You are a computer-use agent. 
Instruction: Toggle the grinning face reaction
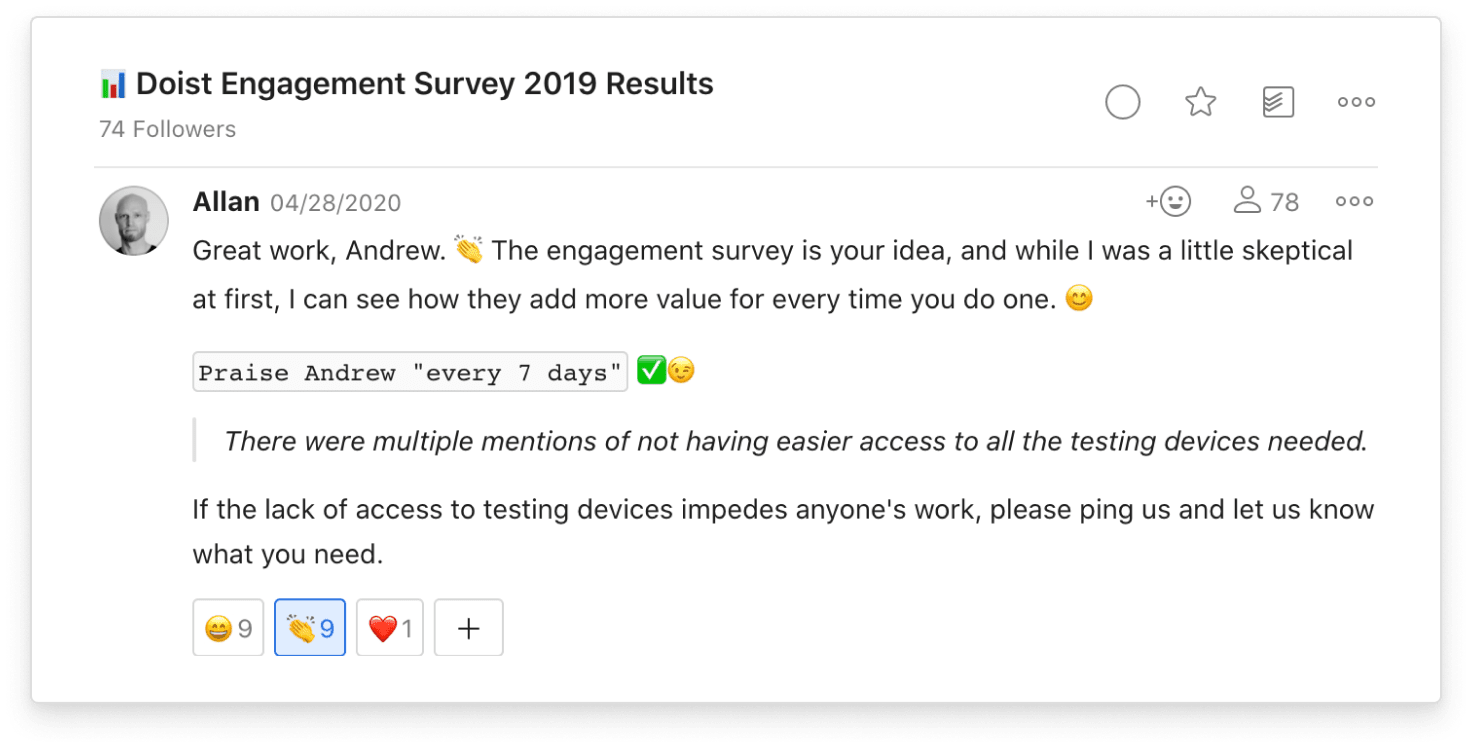(227, 627)
